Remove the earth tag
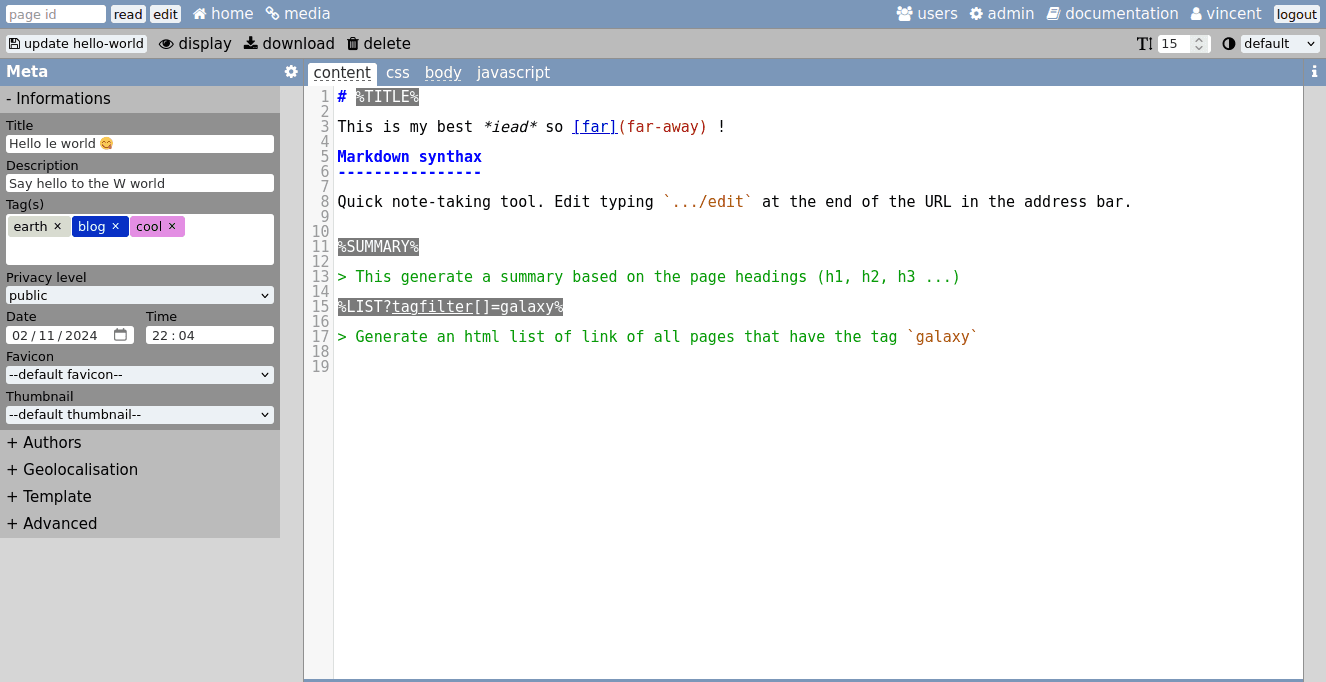The height and width of the screenshot is (682, 1326). tap(57, 226)
